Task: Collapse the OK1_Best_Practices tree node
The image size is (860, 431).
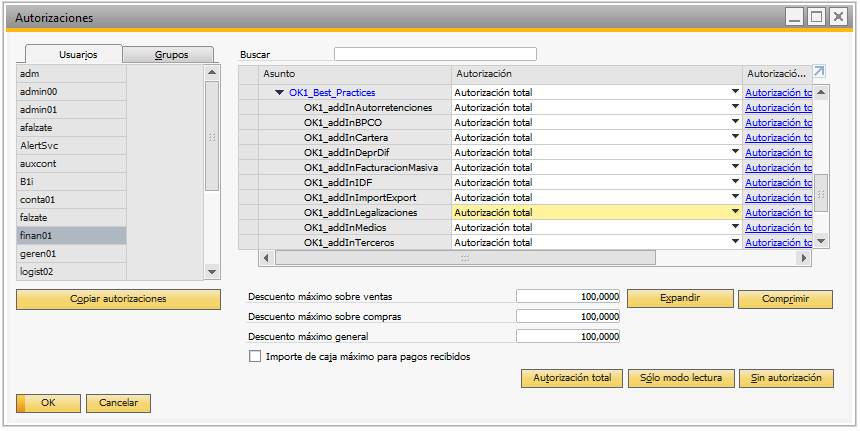Action: [x=280, y=93]
